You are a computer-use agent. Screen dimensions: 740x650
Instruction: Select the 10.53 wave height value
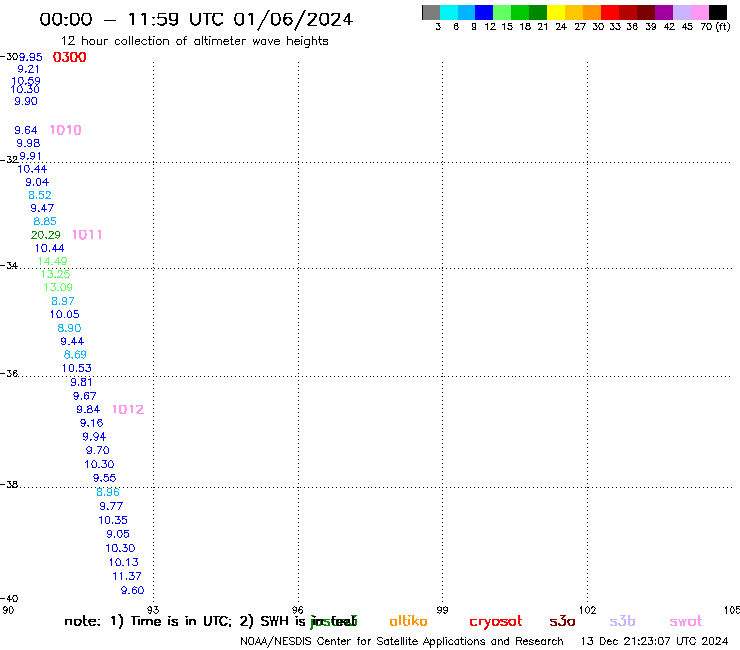(x=77, y=368)
